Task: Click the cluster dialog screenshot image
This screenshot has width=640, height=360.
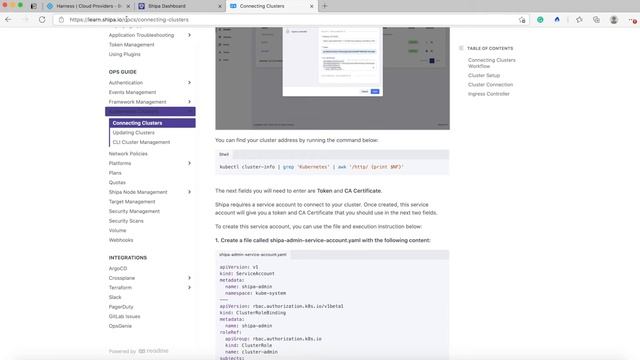Action: click(333, 78)
